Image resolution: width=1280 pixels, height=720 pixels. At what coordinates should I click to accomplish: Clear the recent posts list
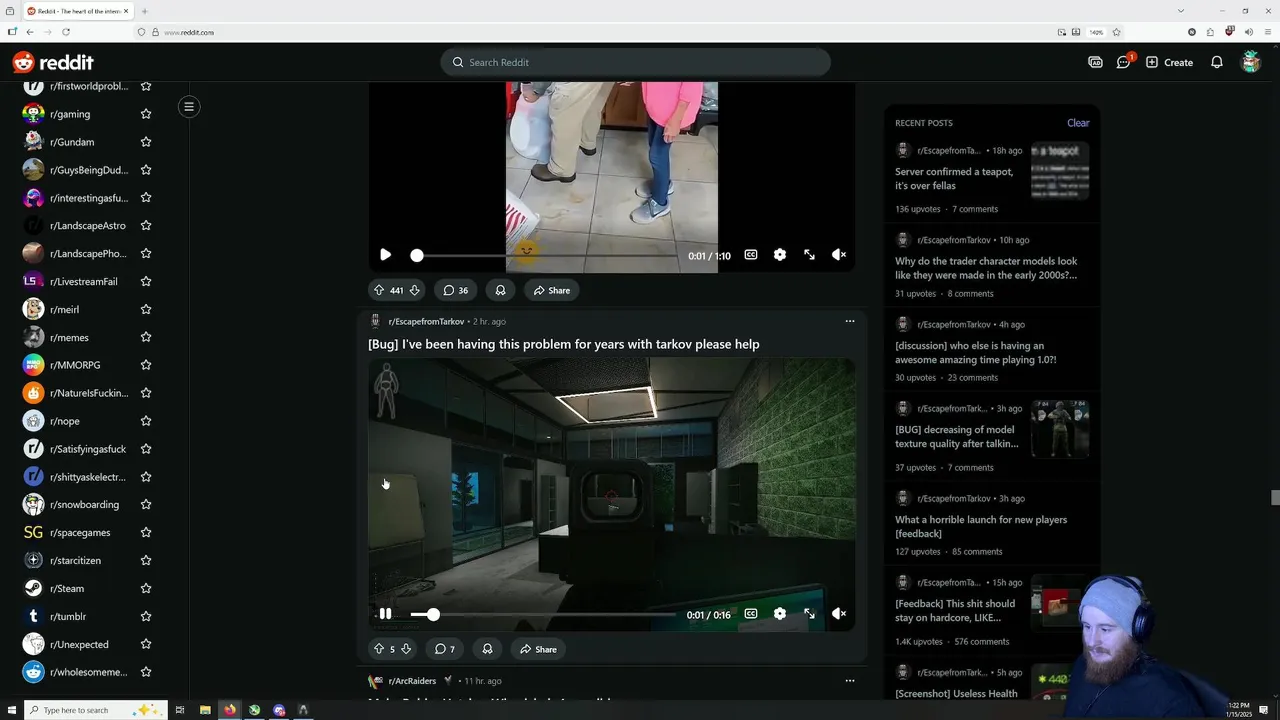(x=1078, y=123)
